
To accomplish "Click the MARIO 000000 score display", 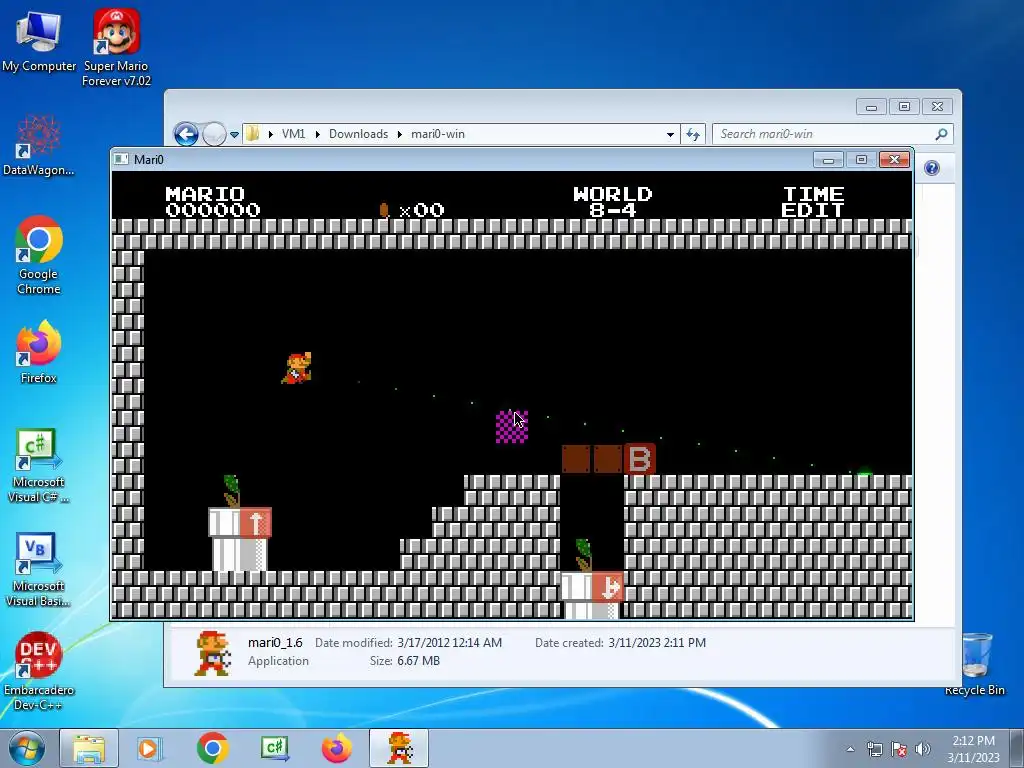I will click(x=213, y=202).
